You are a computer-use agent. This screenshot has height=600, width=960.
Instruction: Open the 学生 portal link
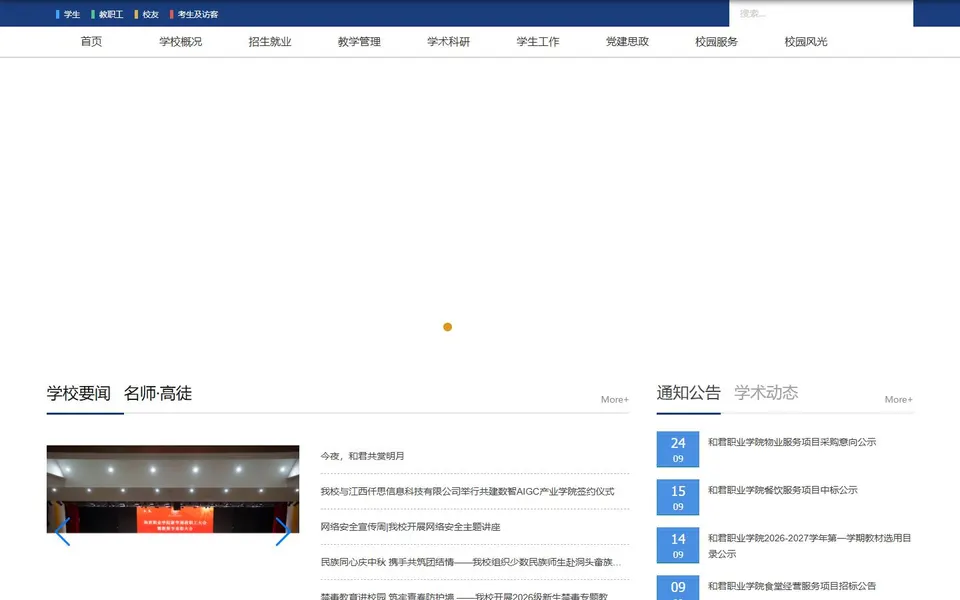tap(72, 14)
